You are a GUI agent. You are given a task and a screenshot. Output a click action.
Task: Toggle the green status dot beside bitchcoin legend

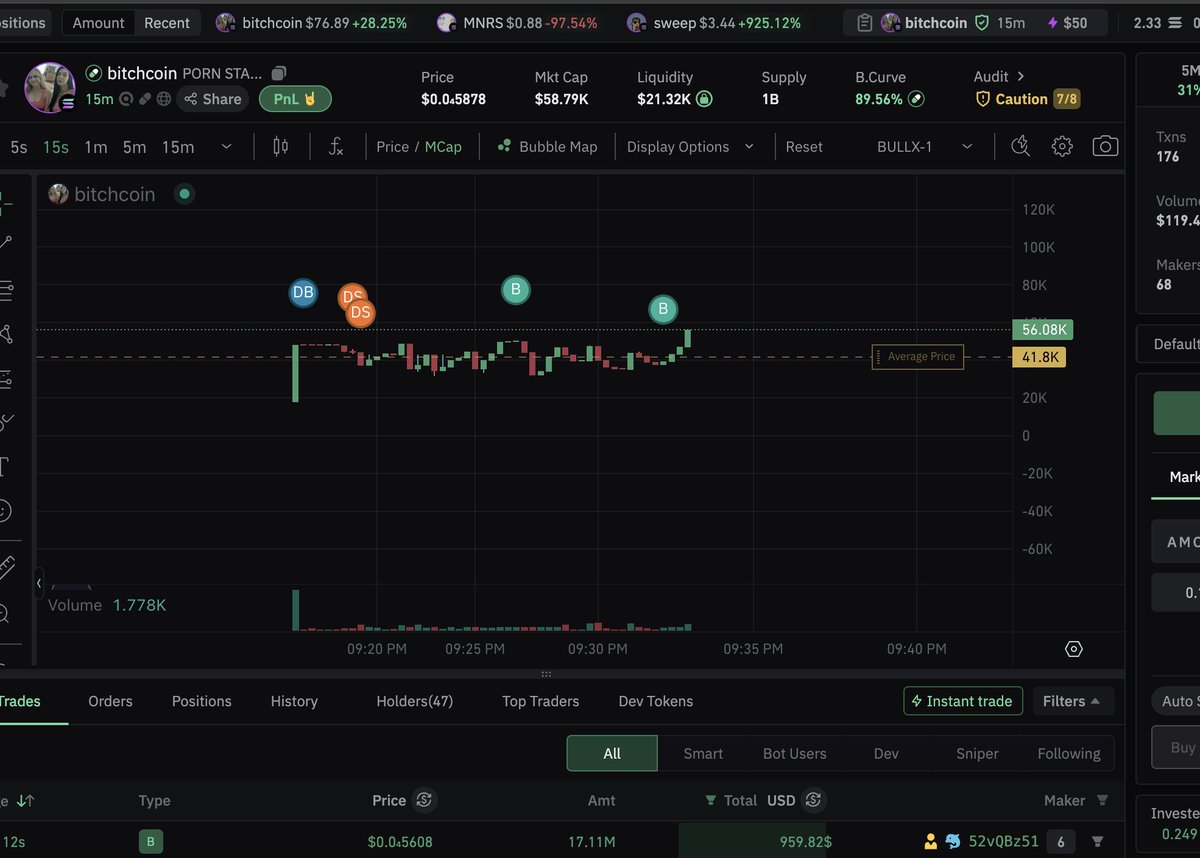pos(184,194)
